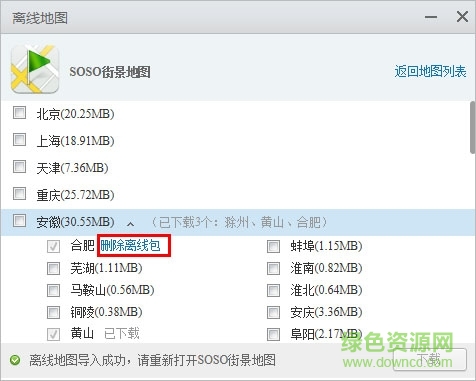This screenshot has width=476, height=381.
Task: Collapse the 安徽 city list arrow
Action: [131, 224]
